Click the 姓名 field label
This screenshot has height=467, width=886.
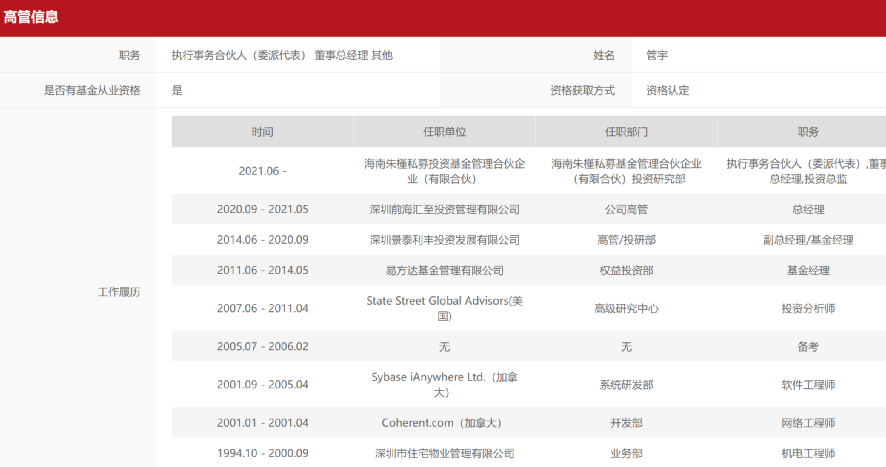[x=603, y=55]
